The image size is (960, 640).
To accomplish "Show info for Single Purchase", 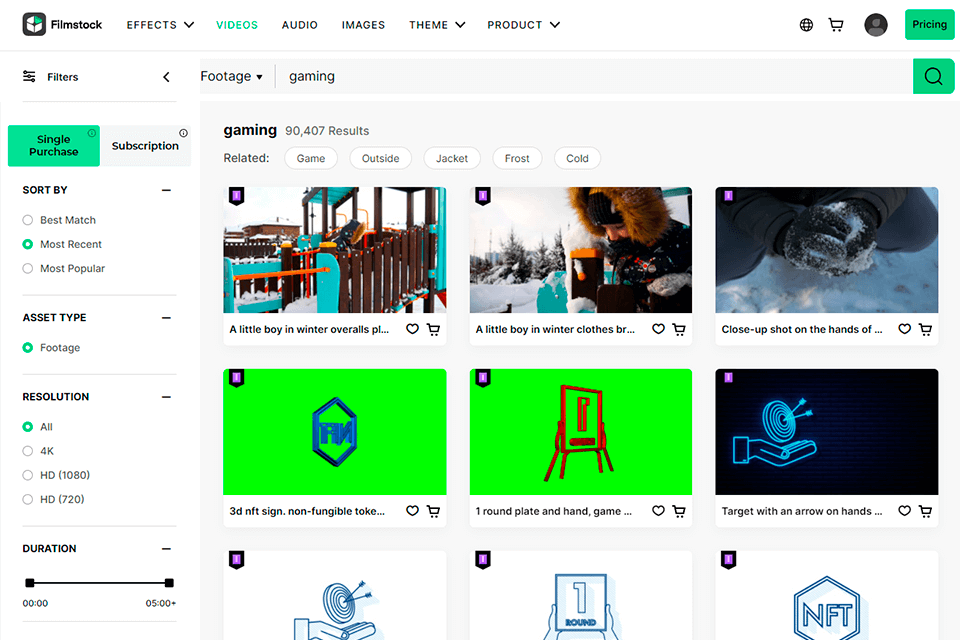I will pos(92,133).
